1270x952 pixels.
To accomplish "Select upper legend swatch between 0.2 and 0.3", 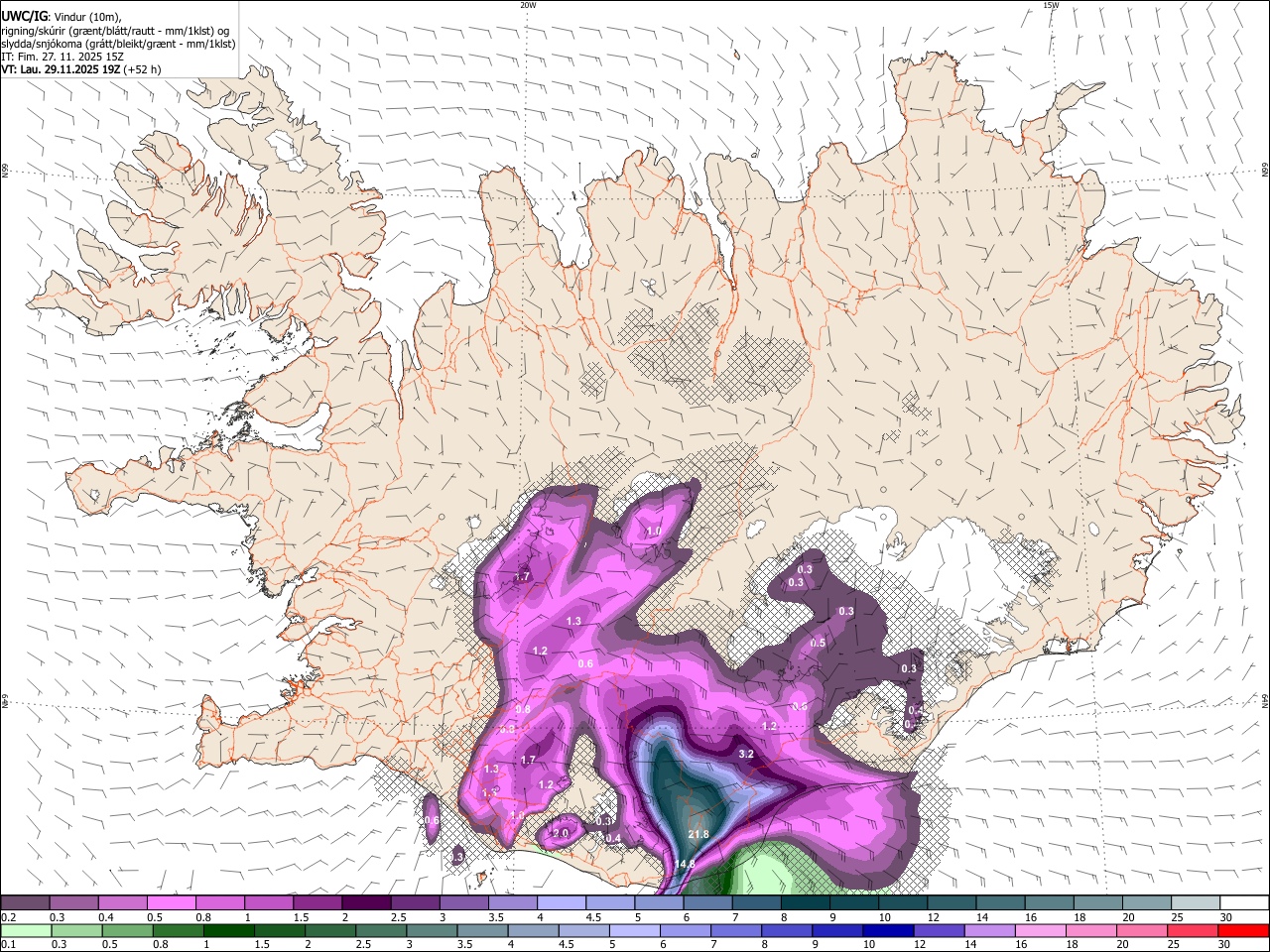I will (25, 902).
